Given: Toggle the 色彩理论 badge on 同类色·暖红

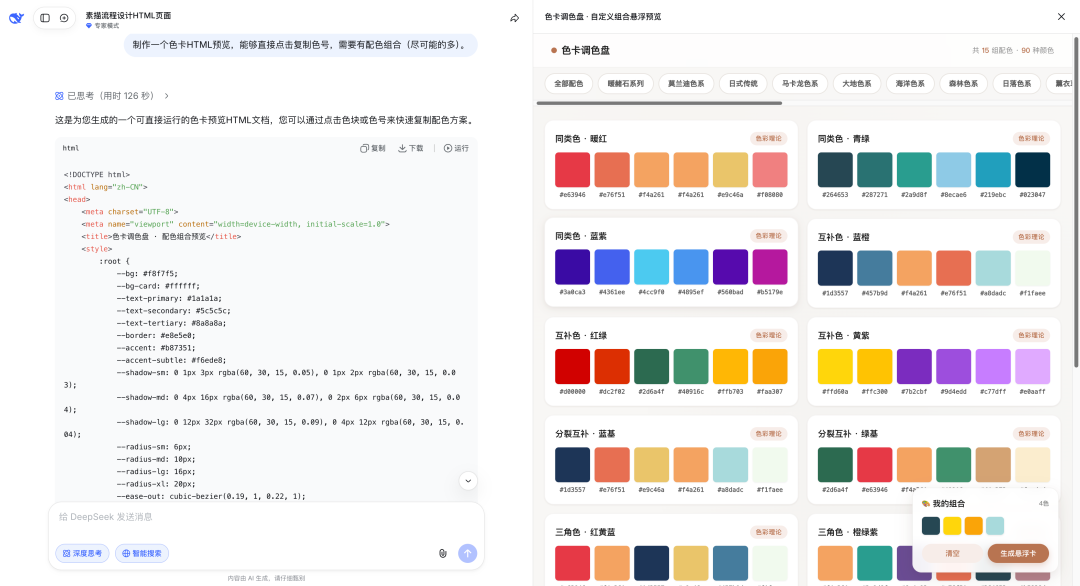Looking at the screenshot, I should (767, 137).
